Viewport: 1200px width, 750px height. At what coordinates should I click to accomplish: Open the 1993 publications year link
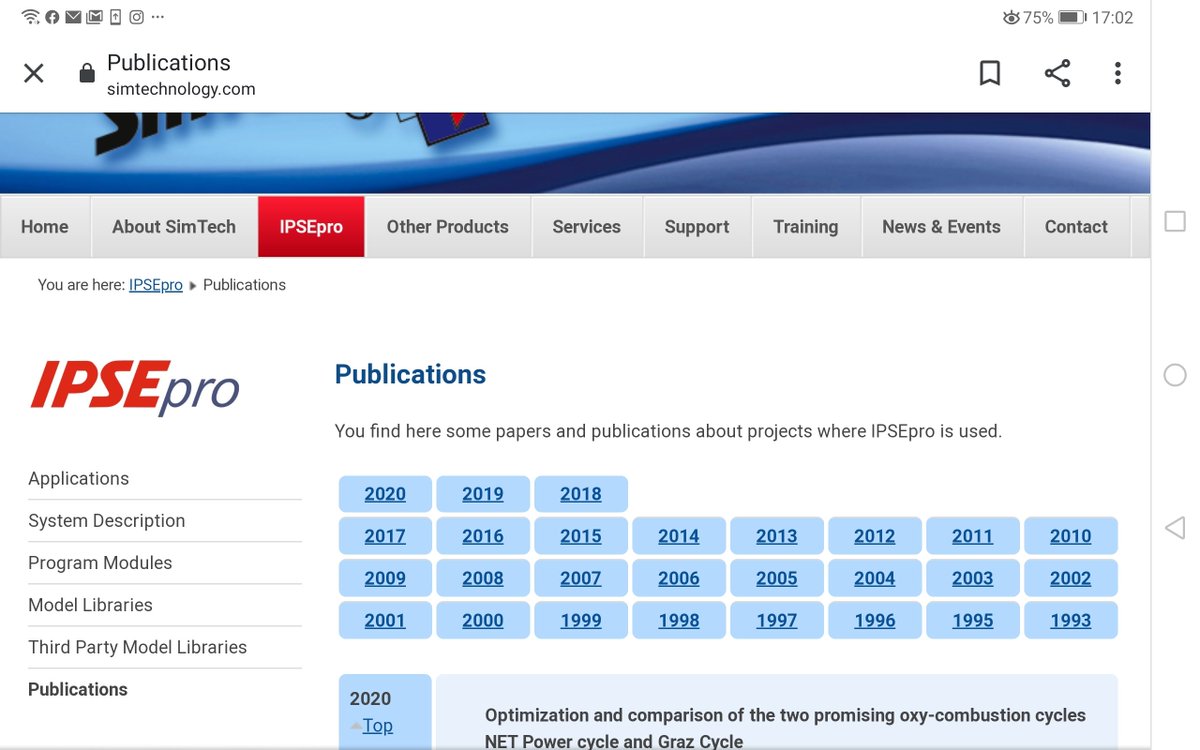point(1070,620)
